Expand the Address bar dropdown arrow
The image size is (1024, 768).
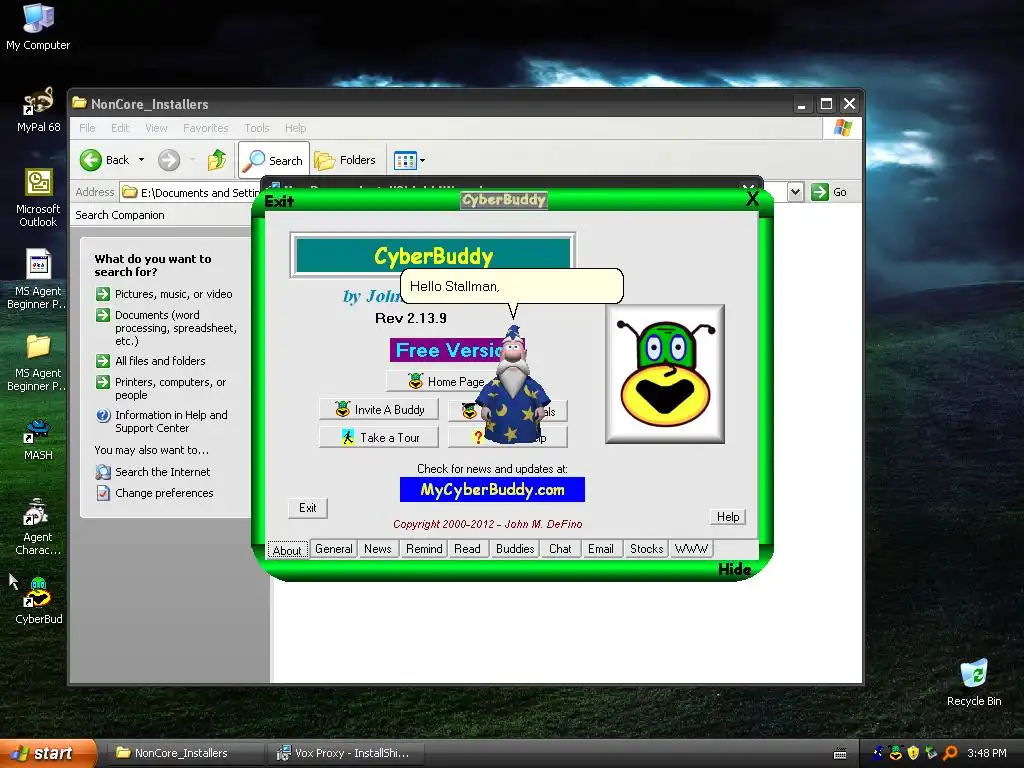click(795, 192)
